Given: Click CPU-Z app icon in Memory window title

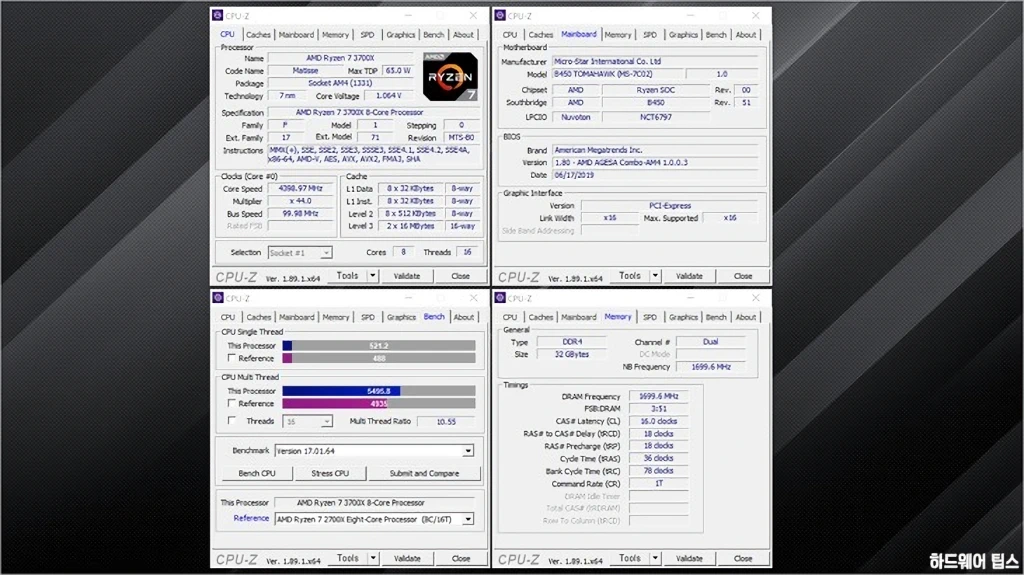Looking at the screenshot, I should (x=500, y=298).
